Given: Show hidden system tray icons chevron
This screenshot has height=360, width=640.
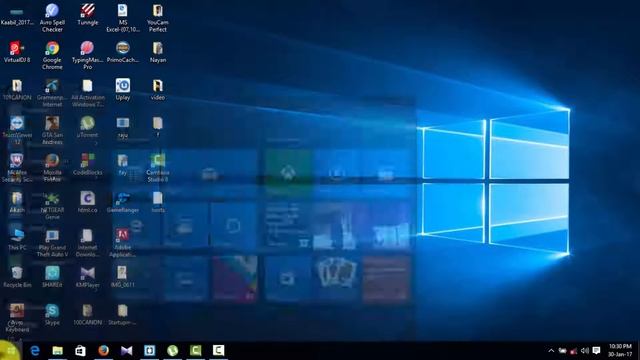Looking at the screenshot, I should point(551,351).
